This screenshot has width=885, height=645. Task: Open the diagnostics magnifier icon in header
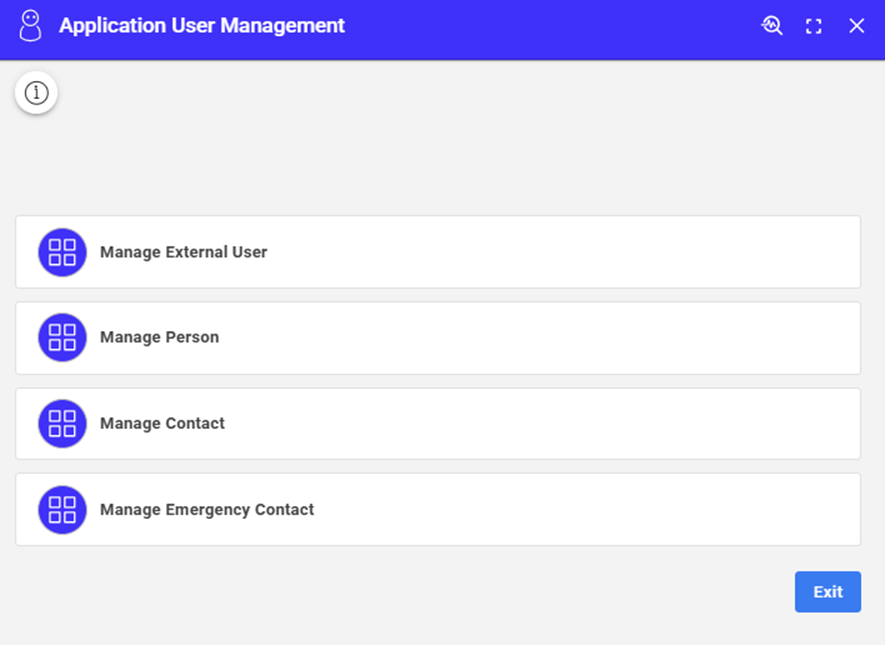pyautogui.click(x=771, y=26)
